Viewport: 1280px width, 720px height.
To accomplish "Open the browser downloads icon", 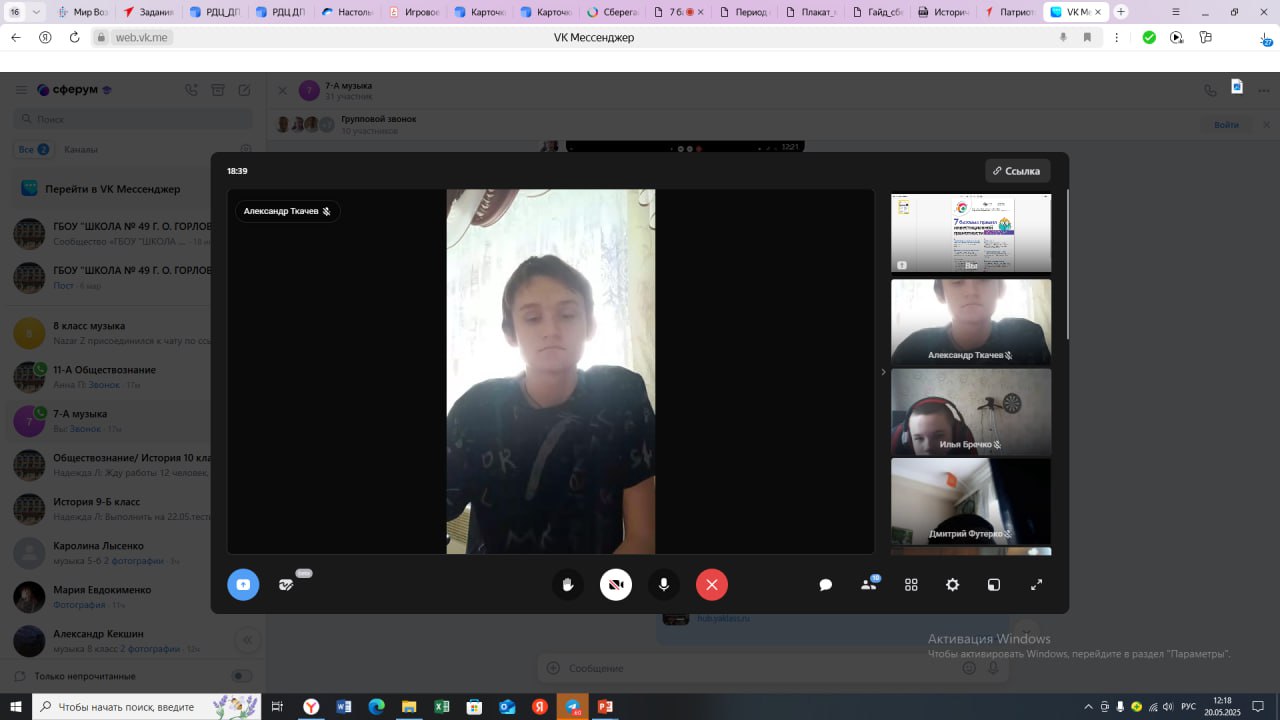I will (x=1266, y=37).
